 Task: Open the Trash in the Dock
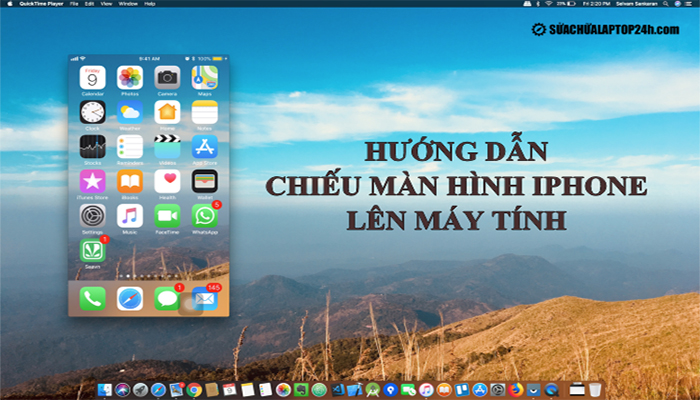pyautogui.click(x=595, y=390)
